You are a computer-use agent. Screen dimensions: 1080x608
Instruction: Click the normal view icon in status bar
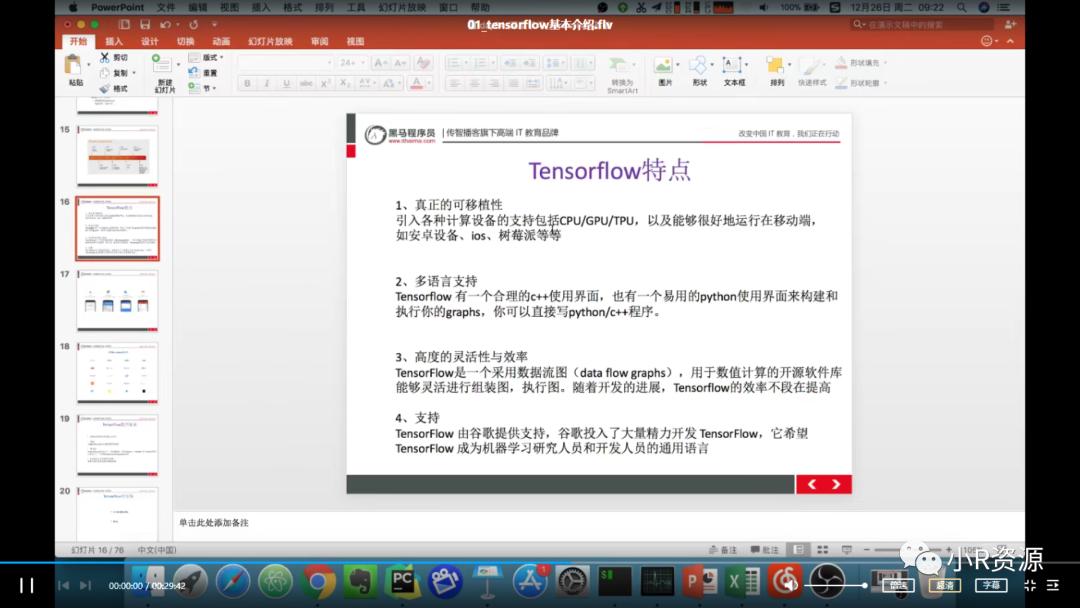click(x=798, y=550)
